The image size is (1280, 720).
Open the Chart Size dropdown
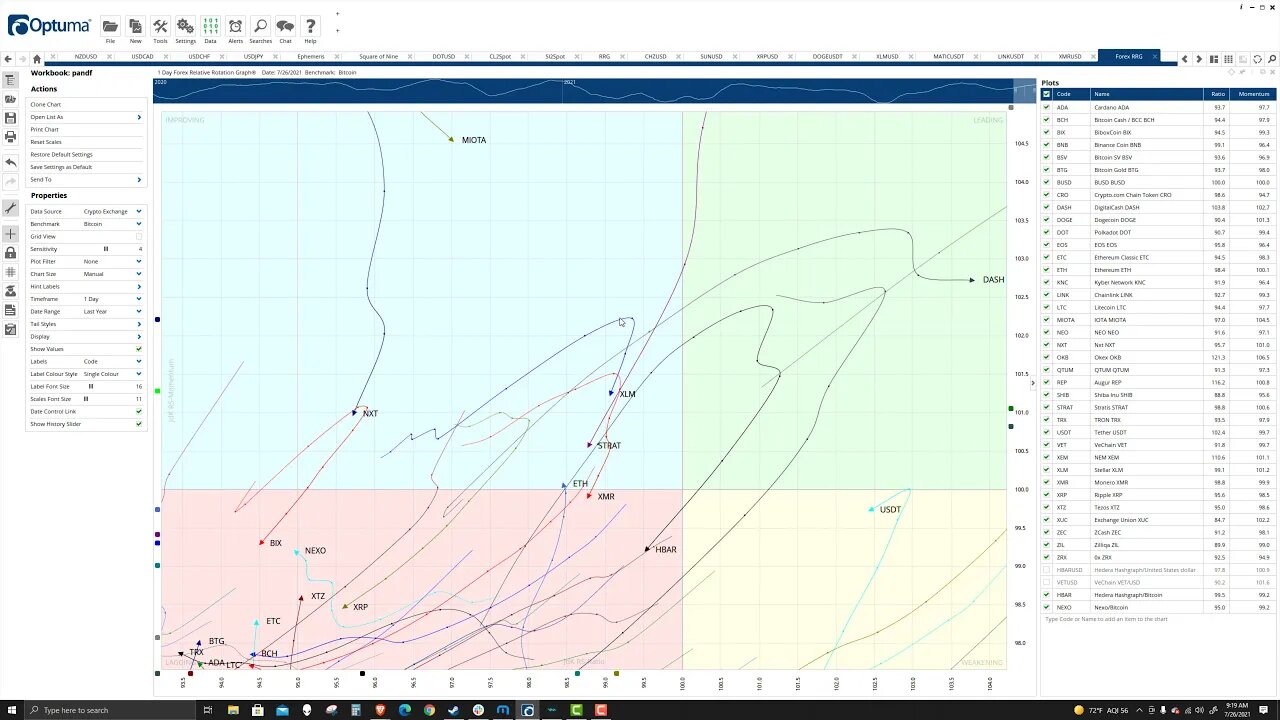point(113,274)
